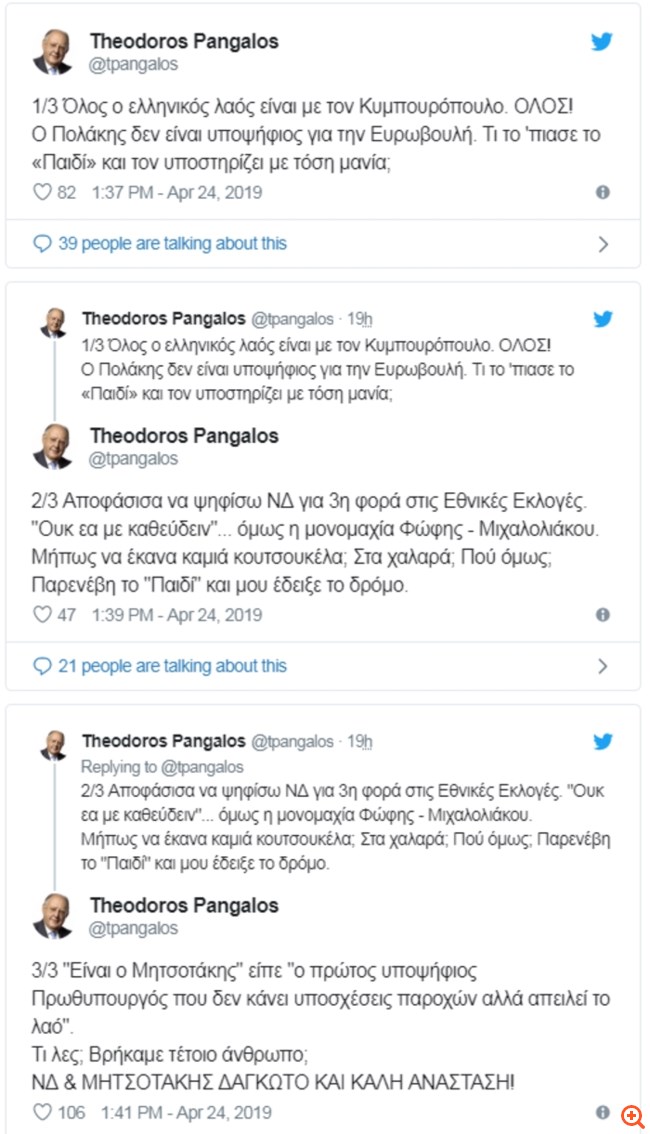Image resolution: width=650 pixels, height=1134 pixels.
Task: Like the second tweet with 47 likes
Action: (42, 615)
